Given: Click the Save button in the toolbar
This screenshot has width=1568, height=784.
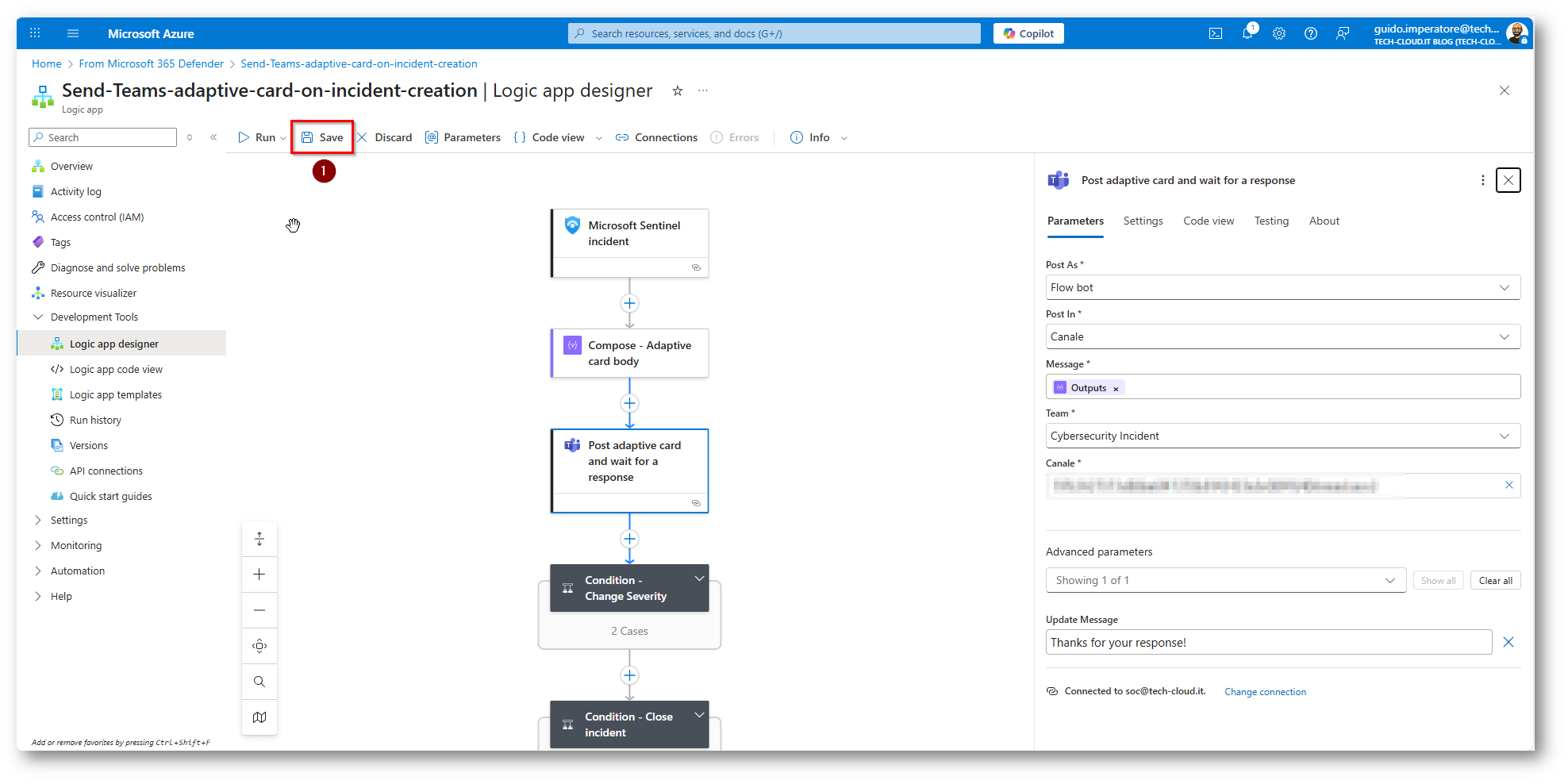Looking at the screenshot, I should tap(322, 137).
